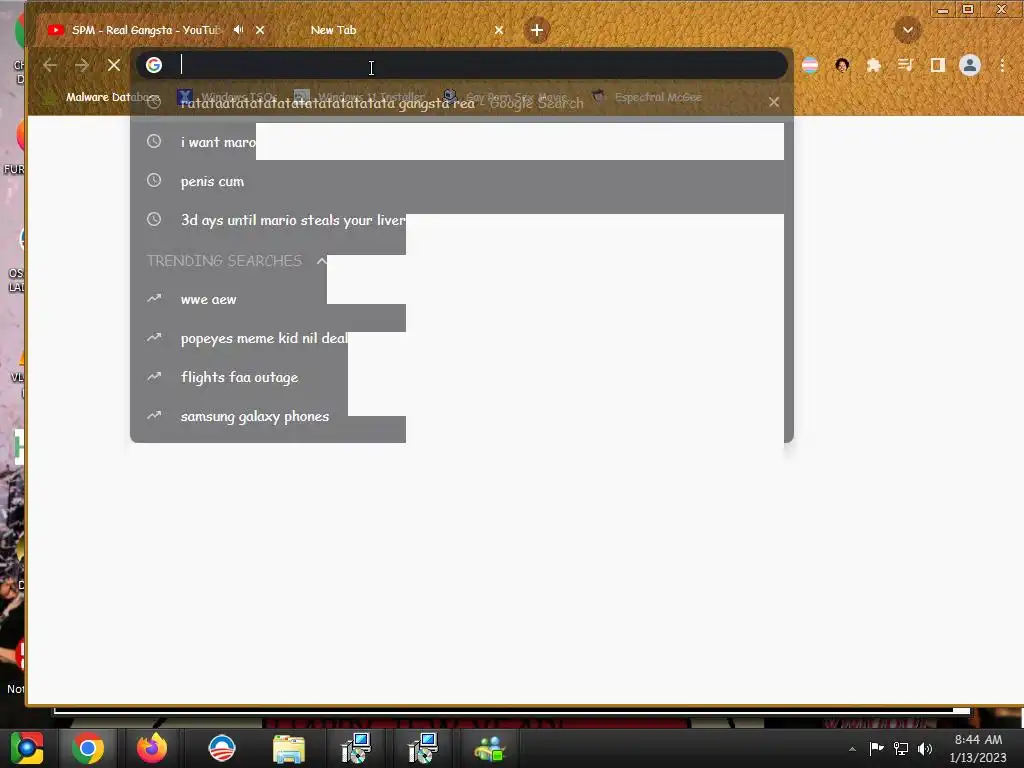Go back with the back arrow
The image size is (1024, 768).
click(50, 65)
